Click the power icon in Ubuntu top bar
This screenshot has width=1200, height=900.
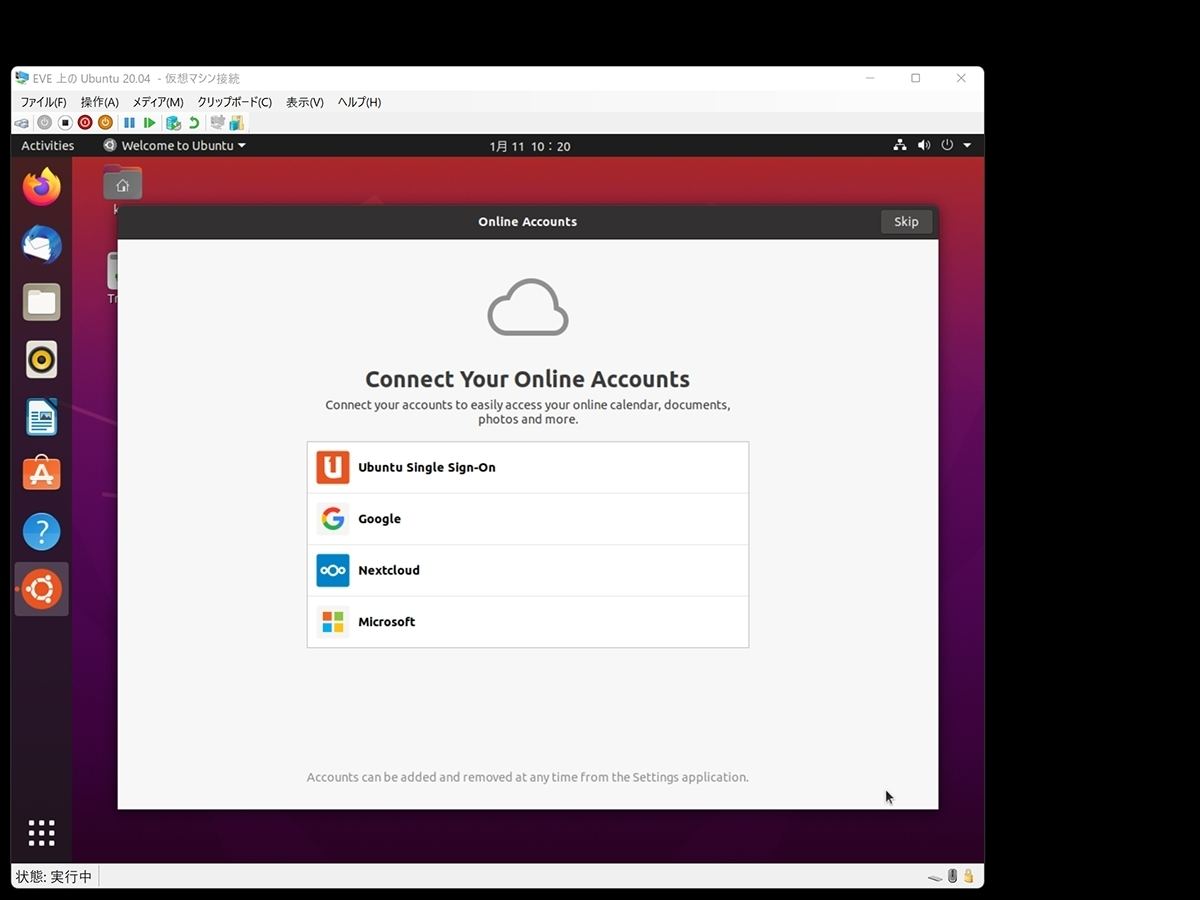[x=947, y=146]
